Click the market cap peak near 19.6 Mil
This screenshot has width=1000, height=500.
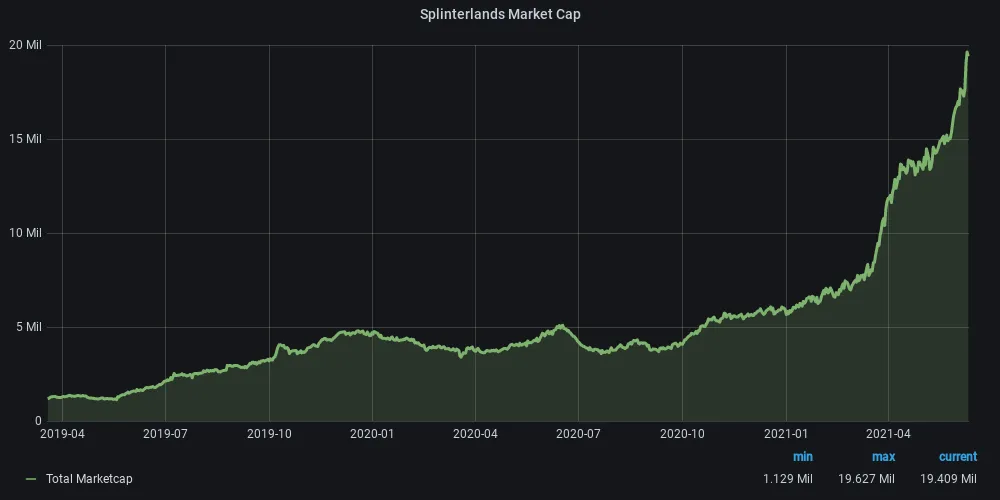pyautogui.click(x=967, y=53)
